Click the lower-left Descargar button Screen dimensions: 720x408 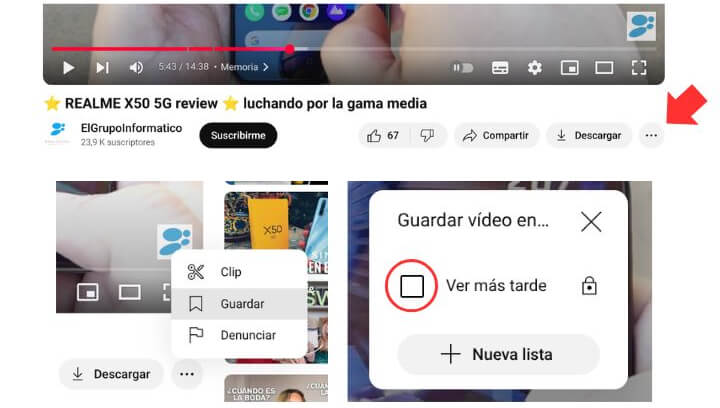pos(111,374)
